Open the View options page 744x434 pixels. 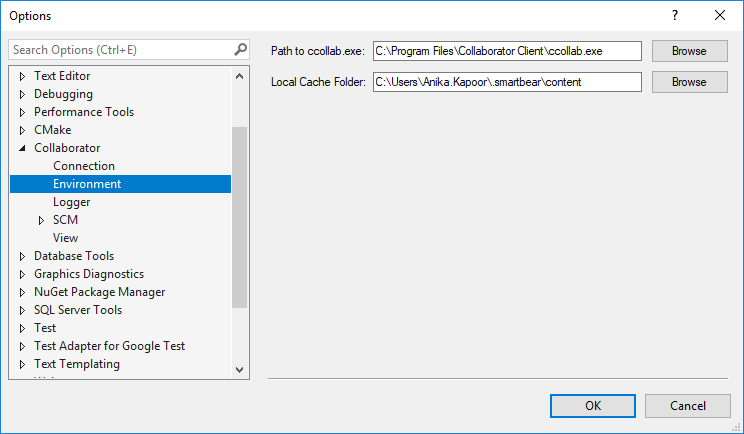click(66, 238)
